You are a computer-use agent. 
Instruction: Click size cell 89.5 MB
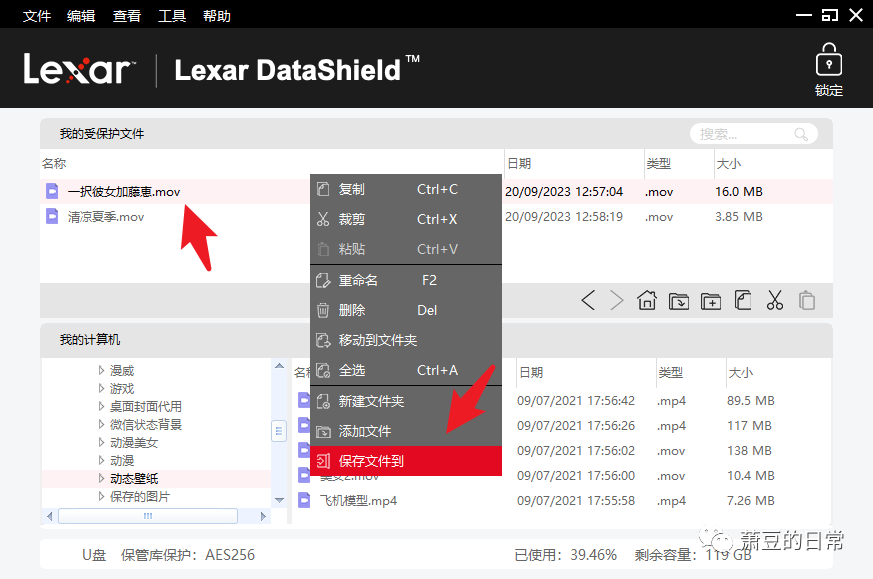(751, 401)
